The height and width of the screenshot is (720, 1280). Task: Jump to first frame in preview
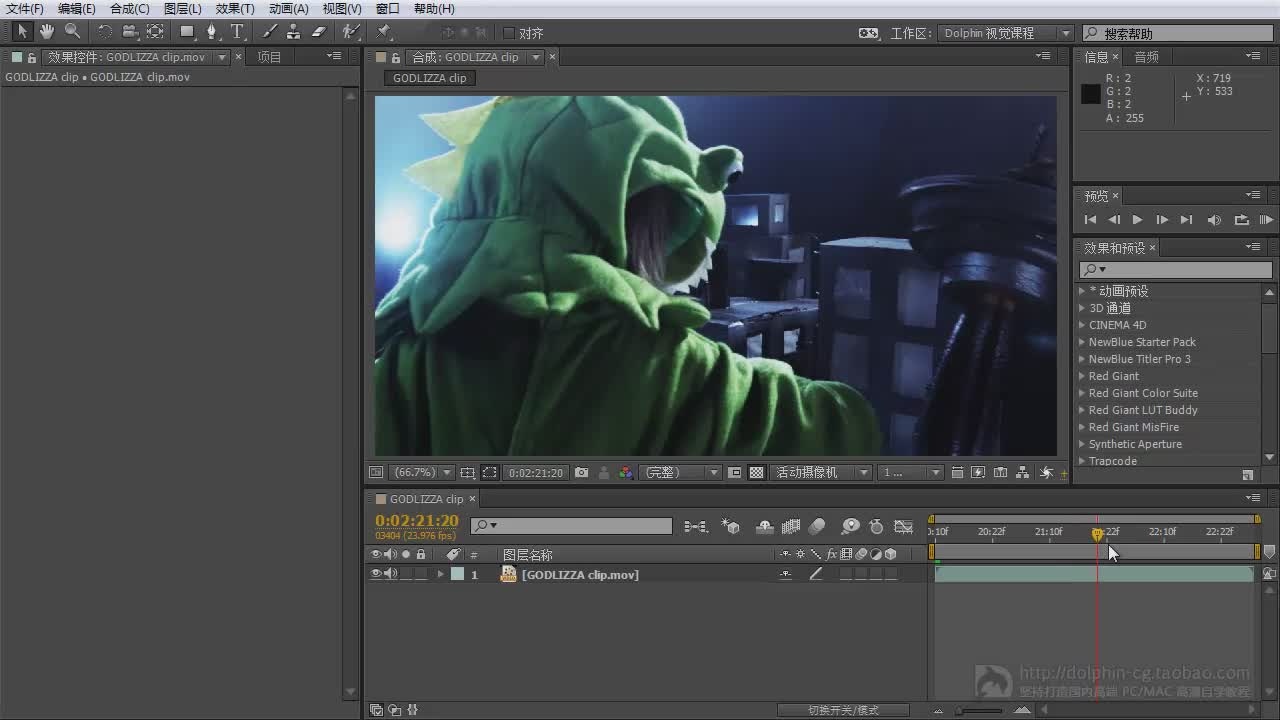pyautogui.click(x=1090, y=220)
